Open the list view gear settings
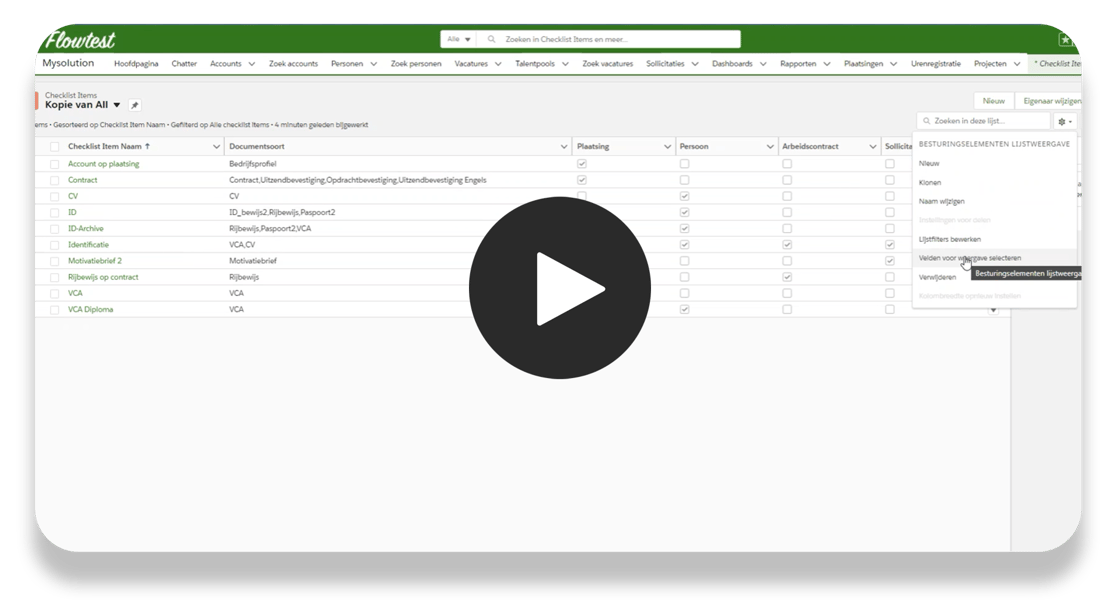 click(1065, 121)
